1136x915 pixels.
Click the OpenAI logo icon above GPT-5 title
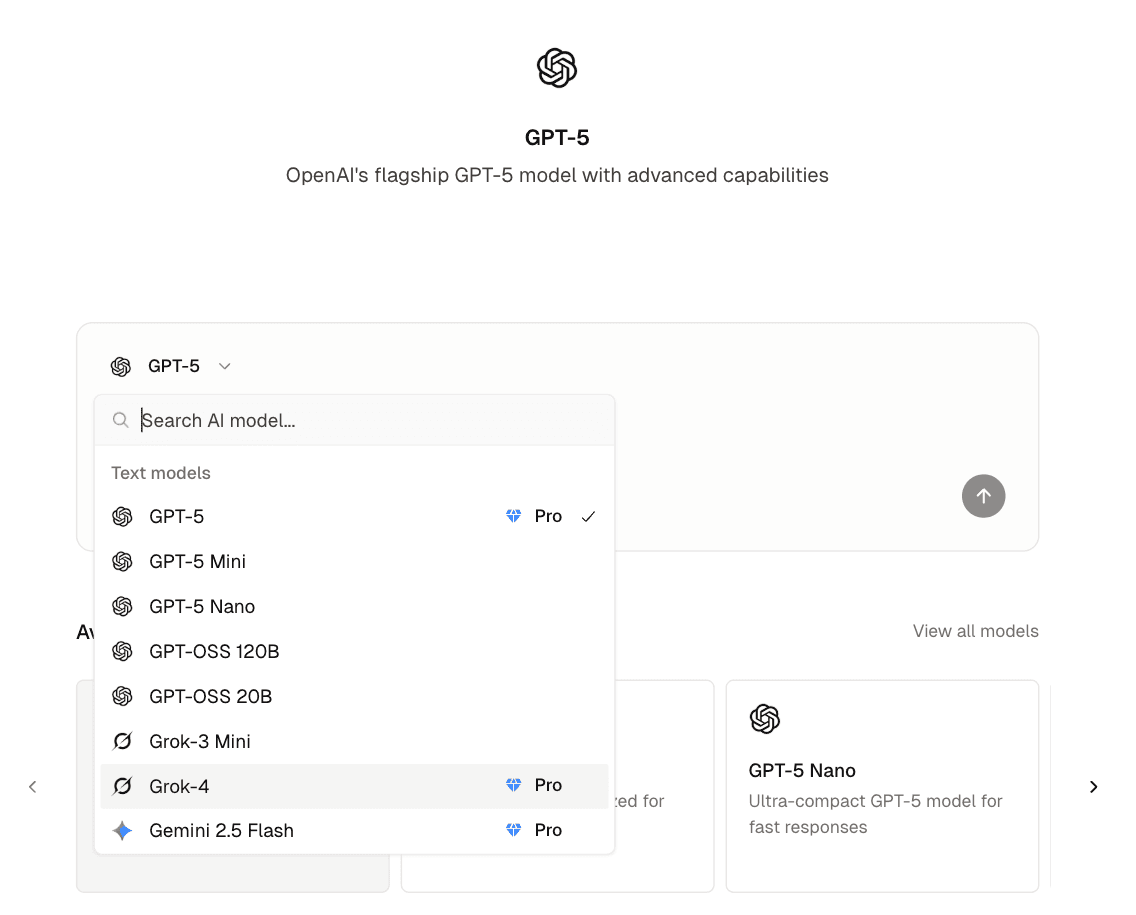click(557, 68)
